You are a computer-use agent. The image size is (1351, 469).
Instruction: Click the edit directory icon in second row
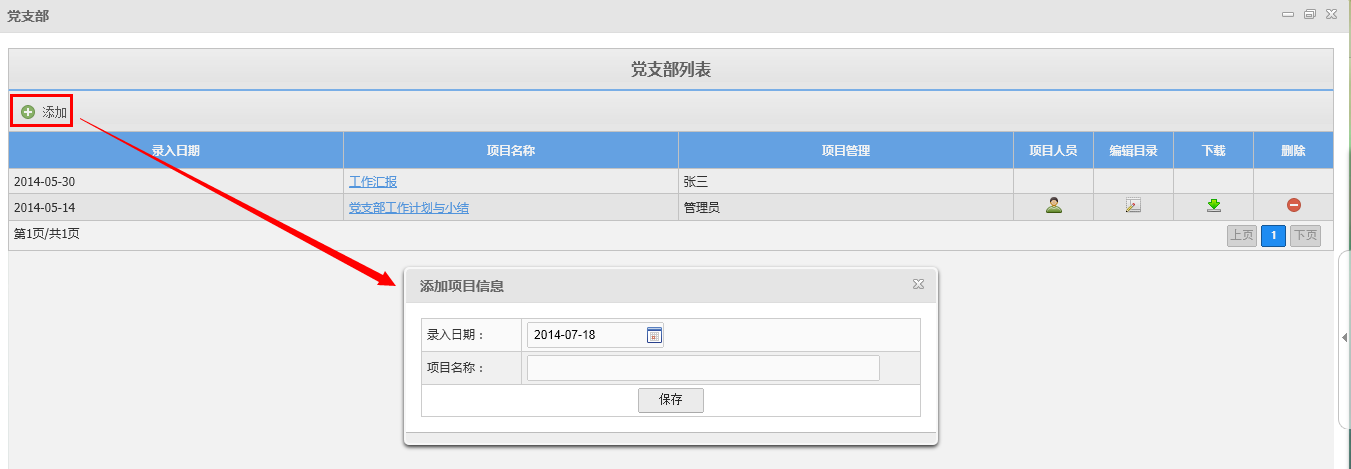tap(1133, 206)
